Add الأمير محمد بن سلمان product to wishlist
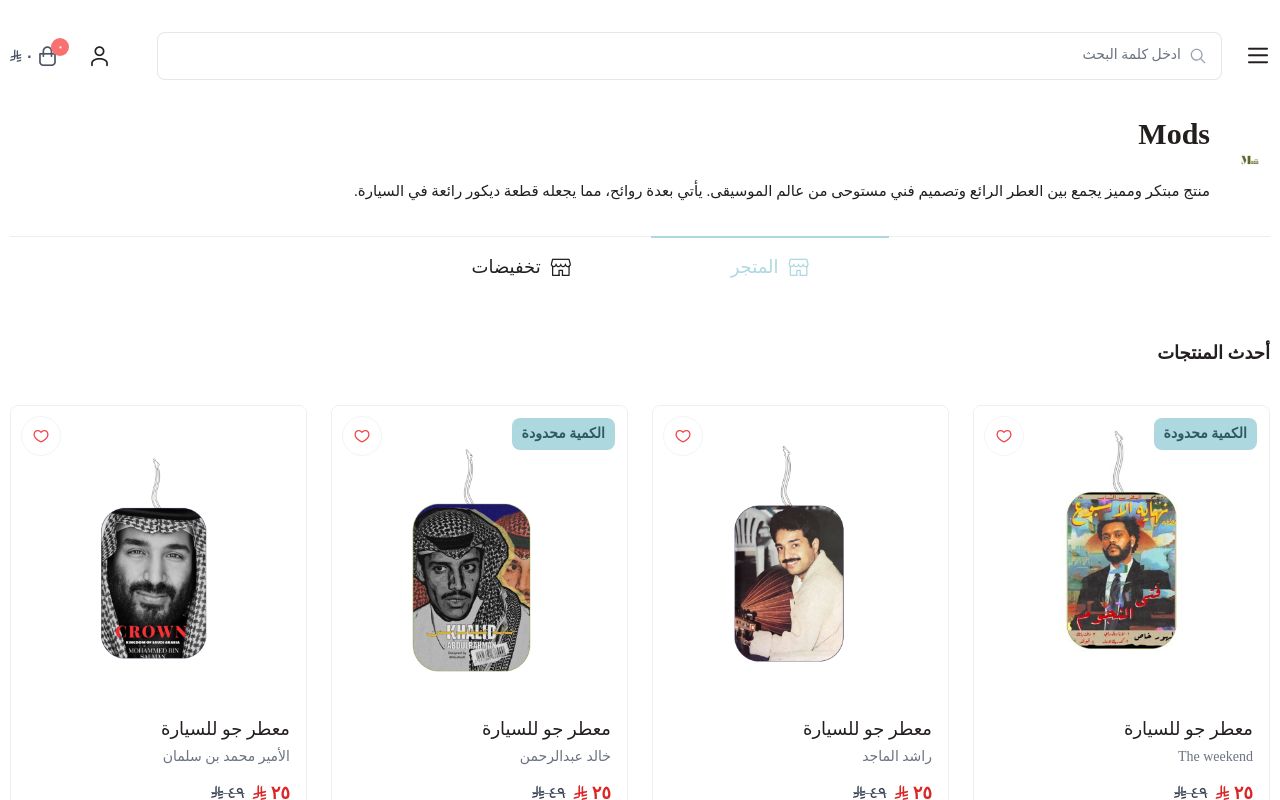1280x800 pixels. coord(40,436)
